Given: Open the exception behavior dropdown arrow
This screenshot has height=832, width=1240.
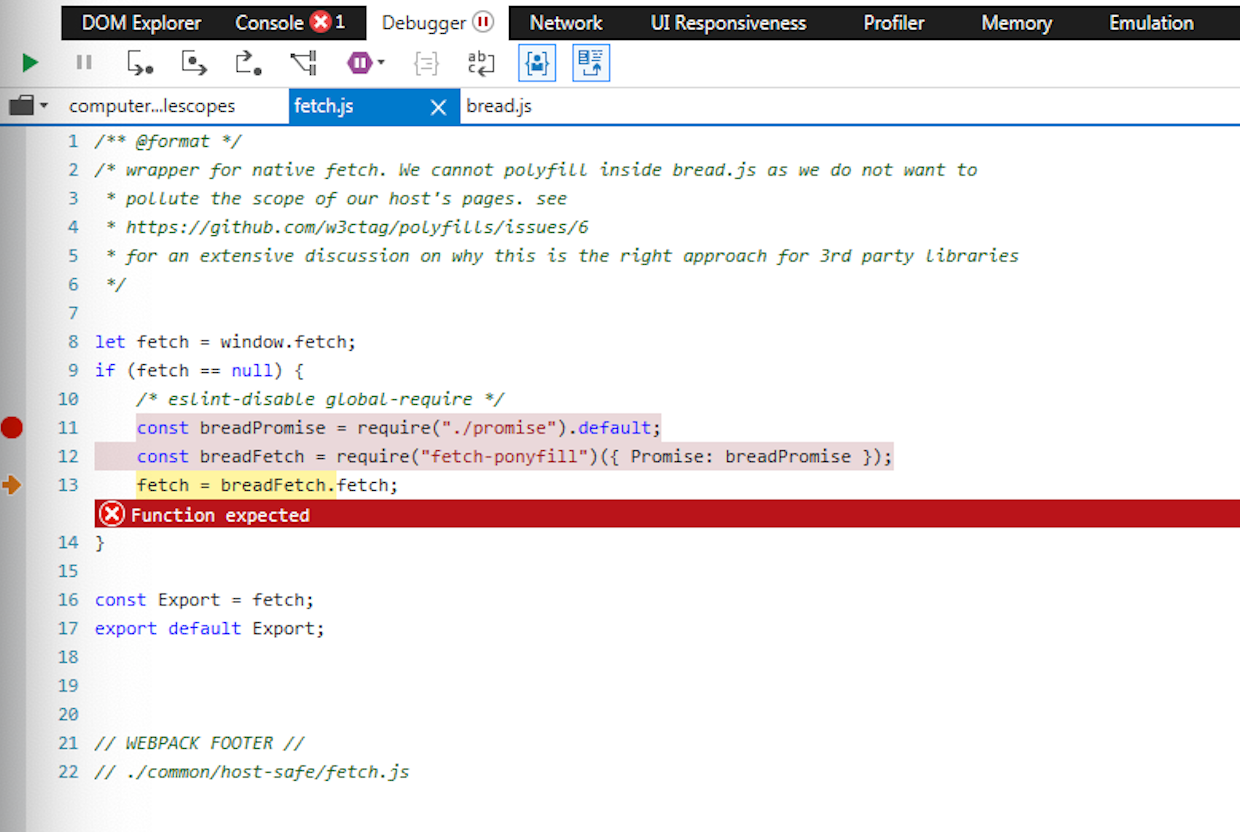Looking at the screenshot, I should pyautogui.click(x=381, y=64).
